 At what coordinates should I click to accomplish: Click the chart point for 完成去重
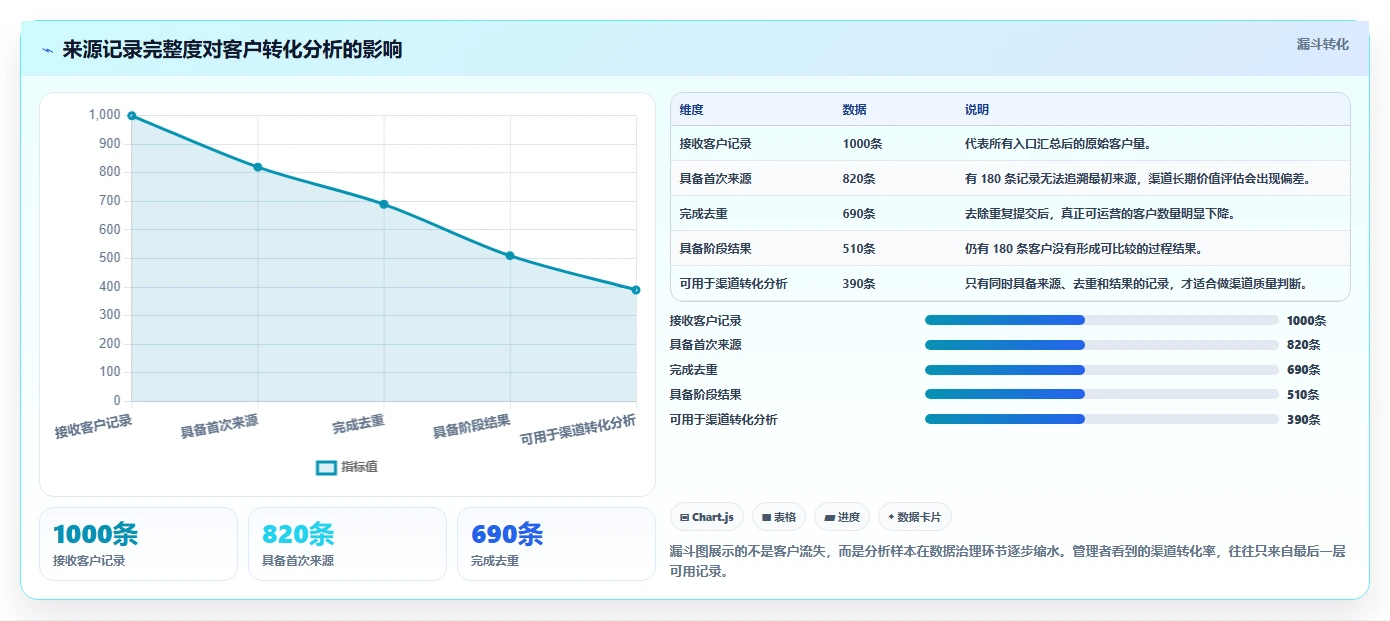(x=384, y=204)
